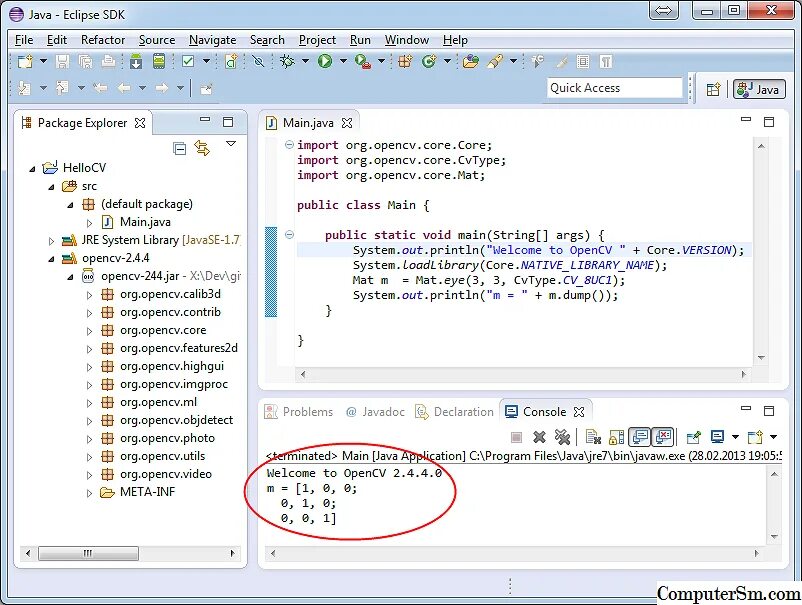The image size is (802, 605).
Task: Click the disabled Terminate stop icon
Action: coord(517,437)
